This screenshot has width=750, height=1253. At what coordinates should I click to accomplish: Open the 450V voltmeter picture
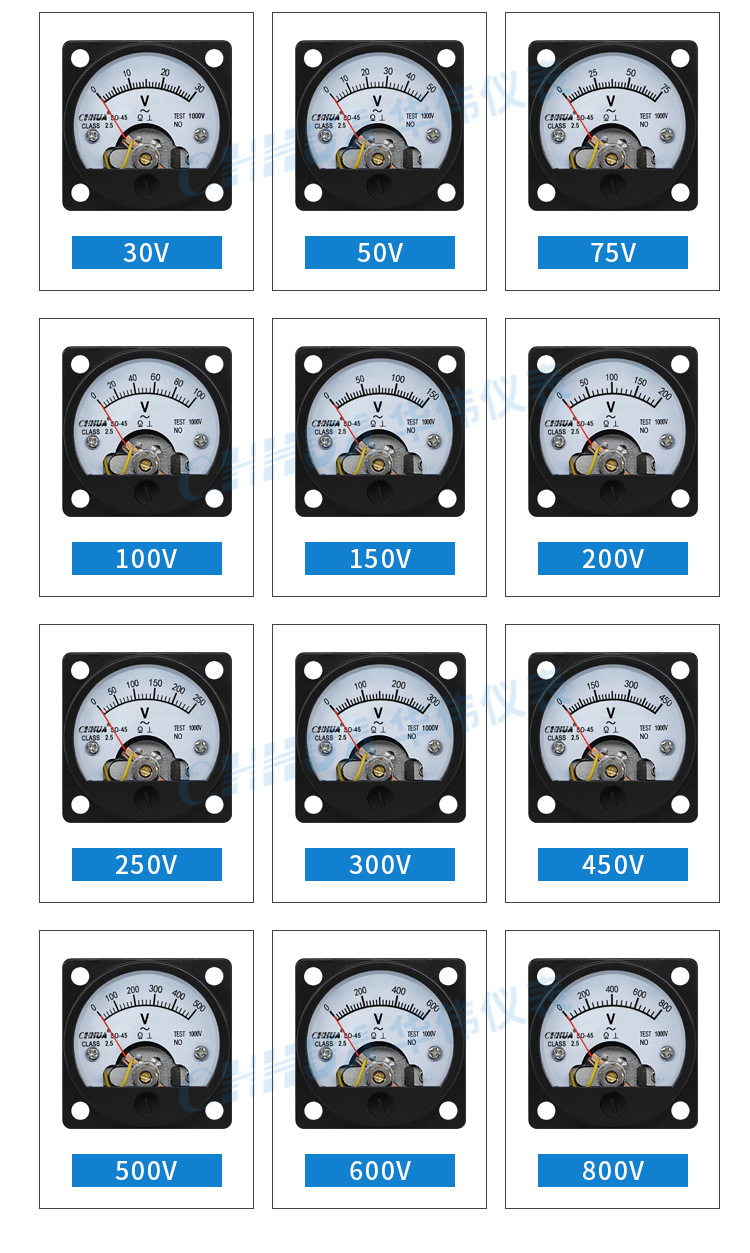point(613,737)
